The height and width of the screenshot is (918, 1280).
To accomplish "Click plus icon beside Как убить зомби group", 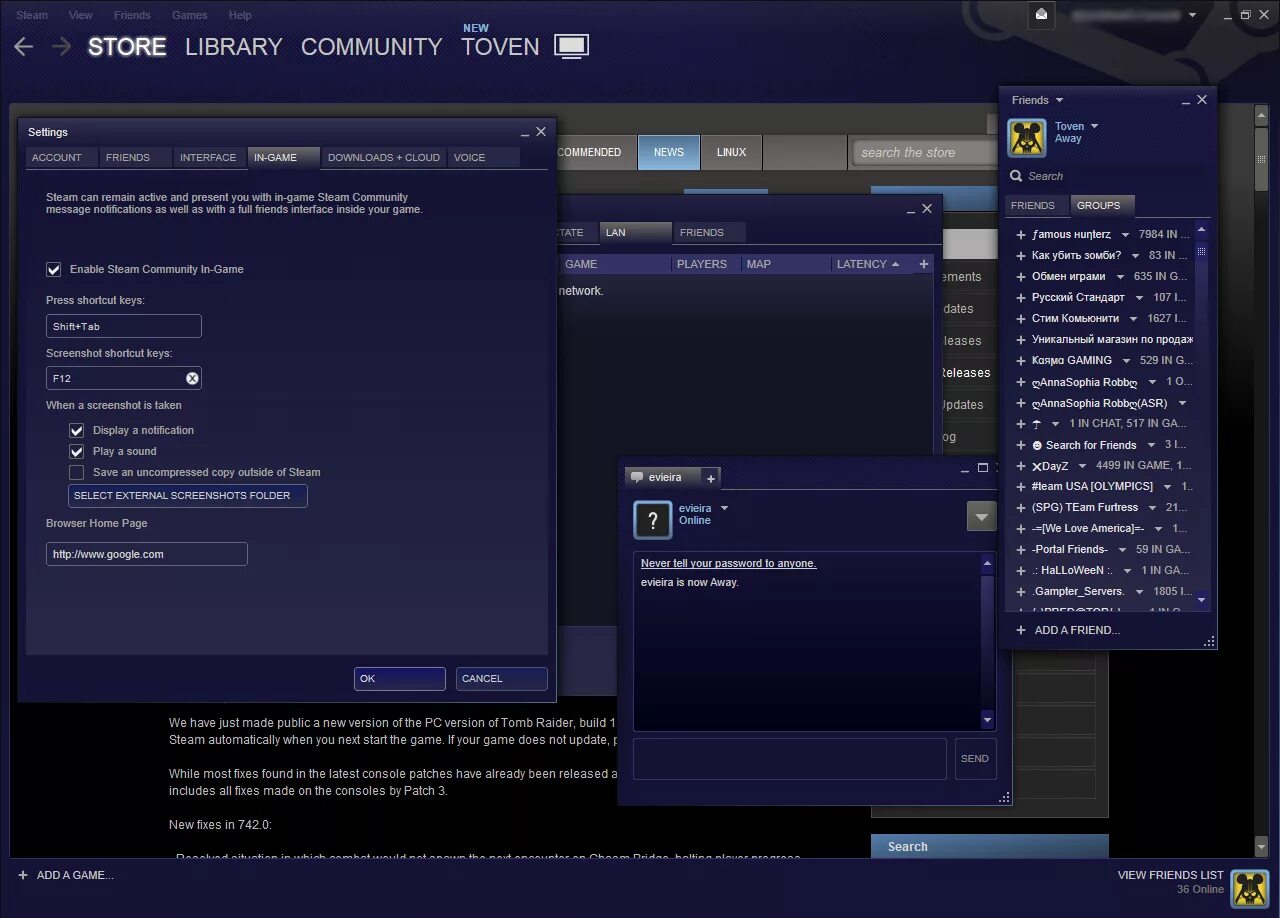I will point(1020,256).
